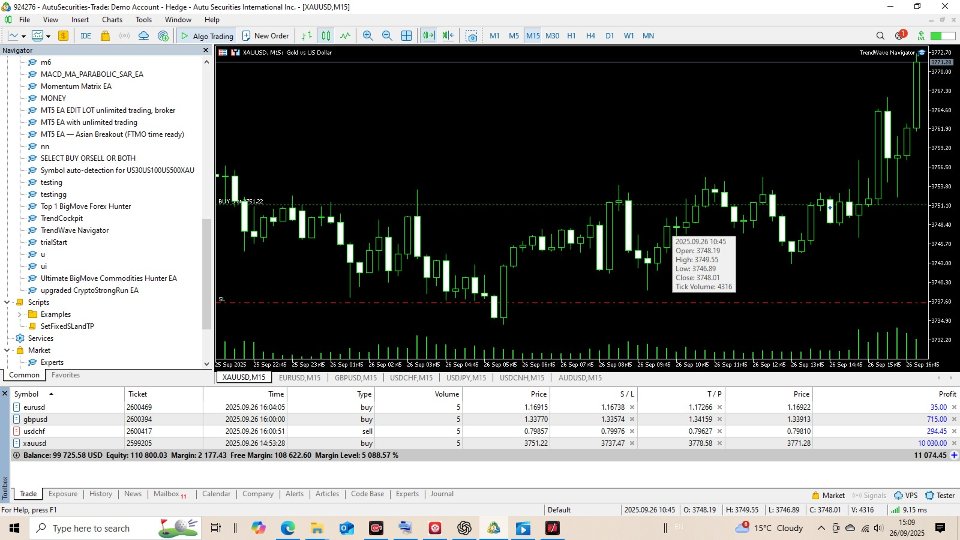
Task: Open ChatGPT from the taskbar
Action: pos(464,528)
